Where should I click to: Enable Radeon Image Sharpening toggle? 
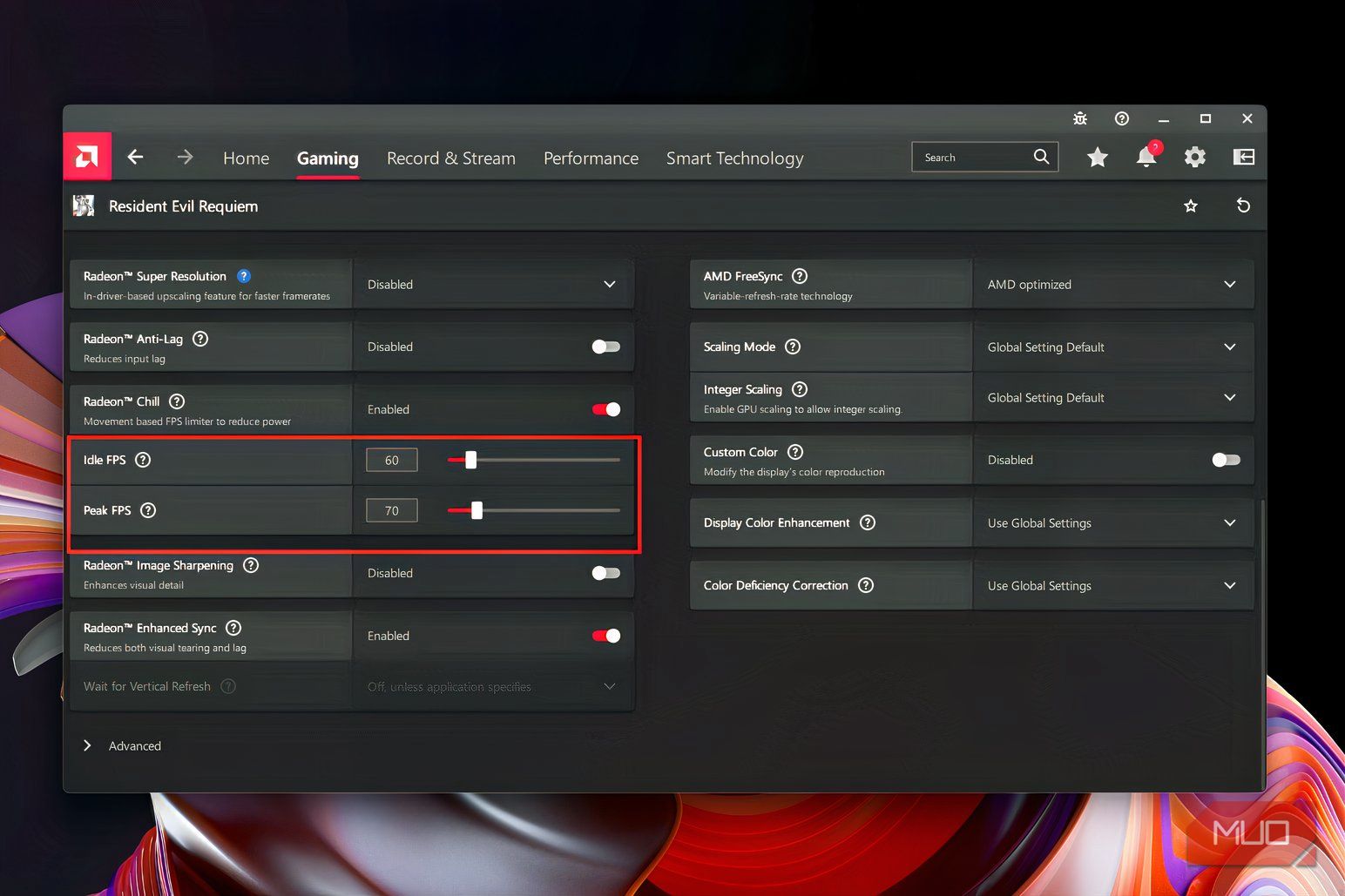[x=605, y=573]
